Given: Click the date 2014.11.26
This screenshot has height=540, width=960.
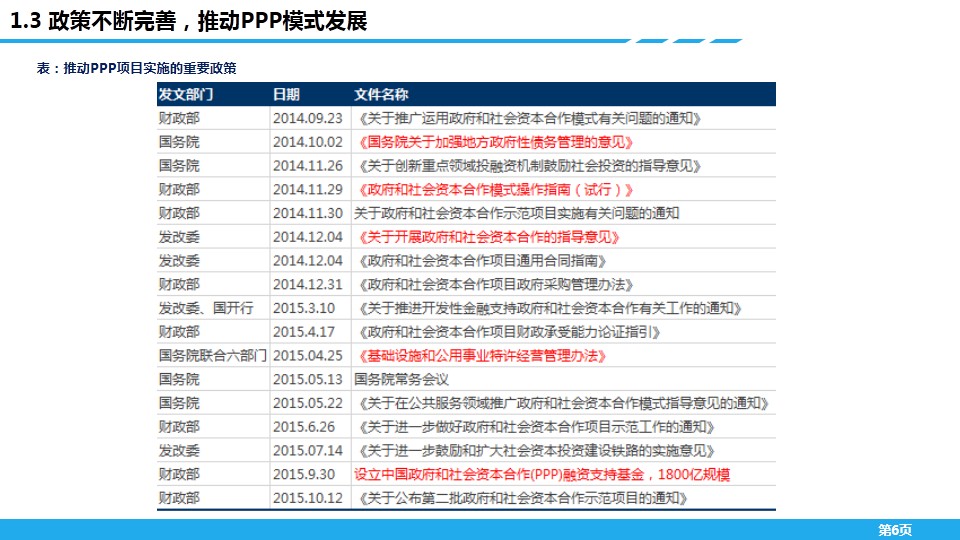Looking at the screenshot, I should pos(308,166).
